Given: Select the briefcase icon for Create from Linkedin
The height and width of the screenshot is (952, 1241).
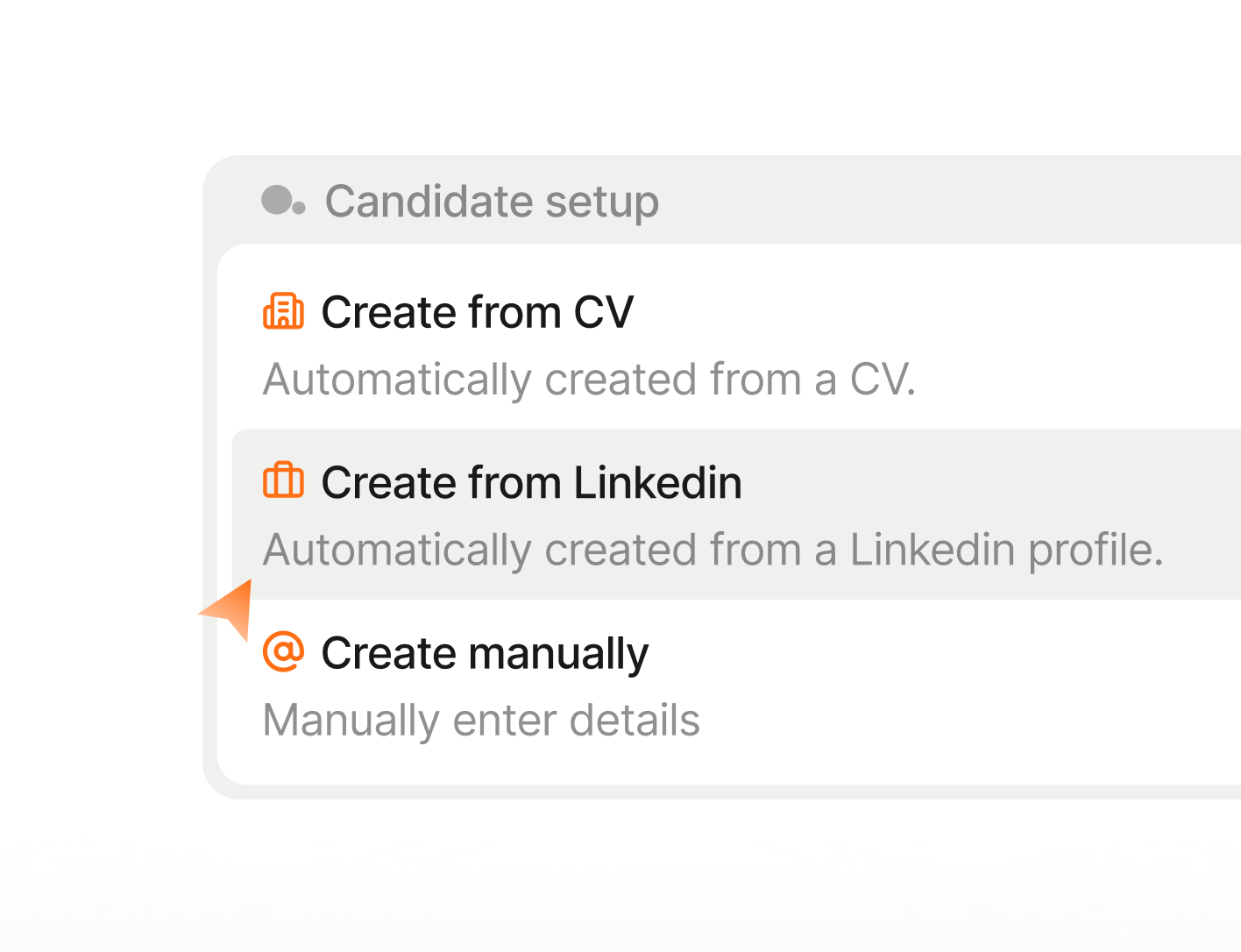Looking at the screenshot, I should (x=282, y=481).
